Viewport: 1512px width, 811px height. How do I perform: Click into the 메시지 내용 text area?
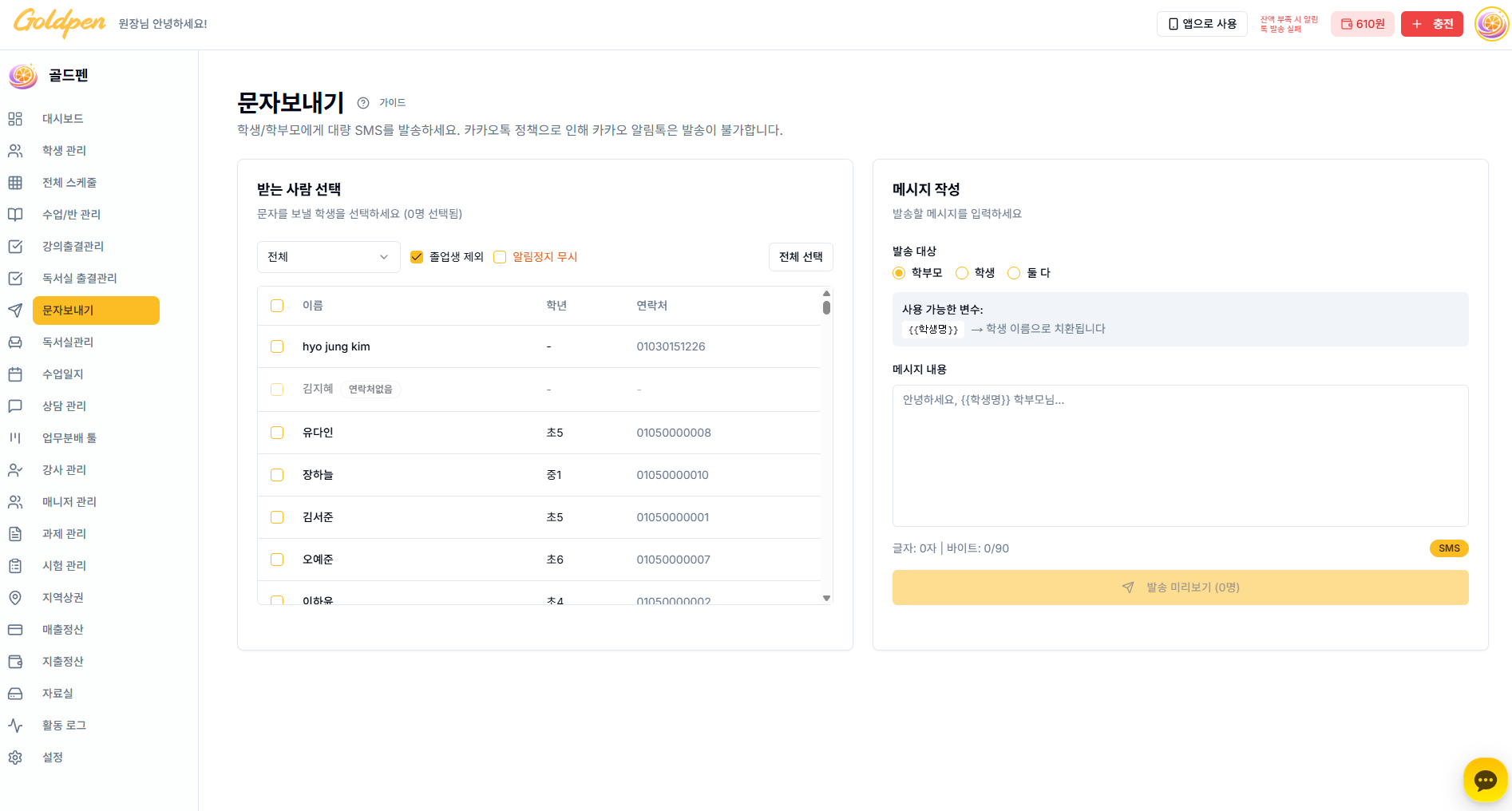tap(1180, 455)
